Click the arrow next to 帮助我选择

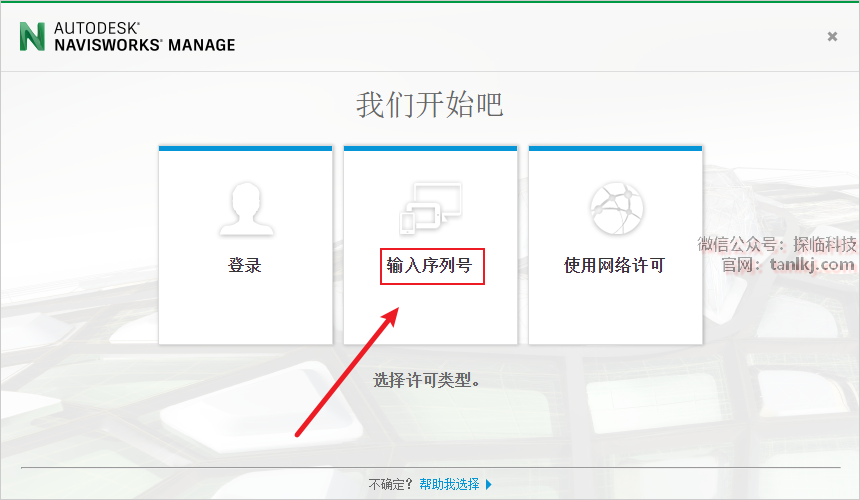[489, 485]
